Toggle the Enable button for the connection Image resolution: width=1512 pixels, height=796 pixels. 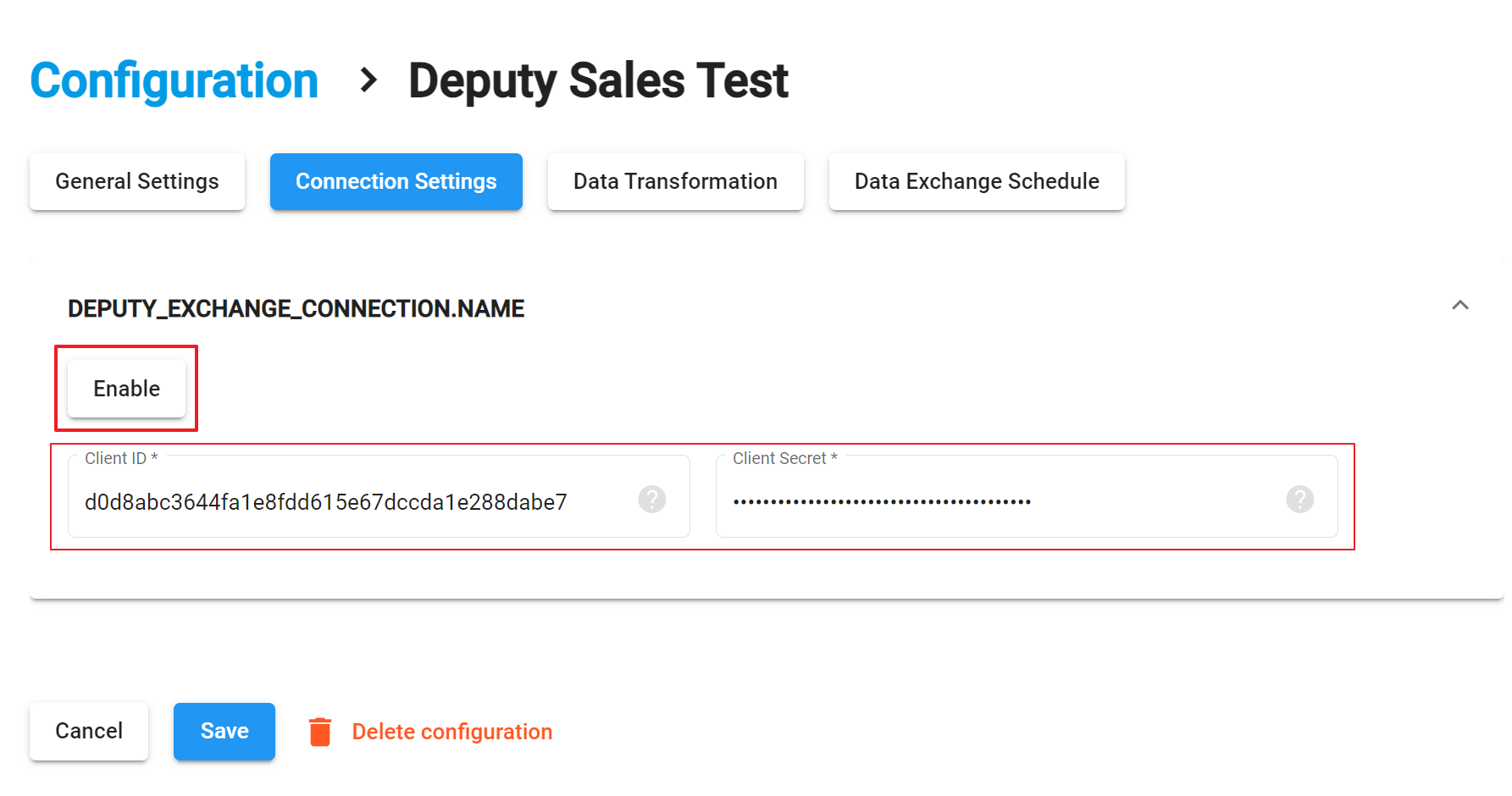[x=126, y=389]
